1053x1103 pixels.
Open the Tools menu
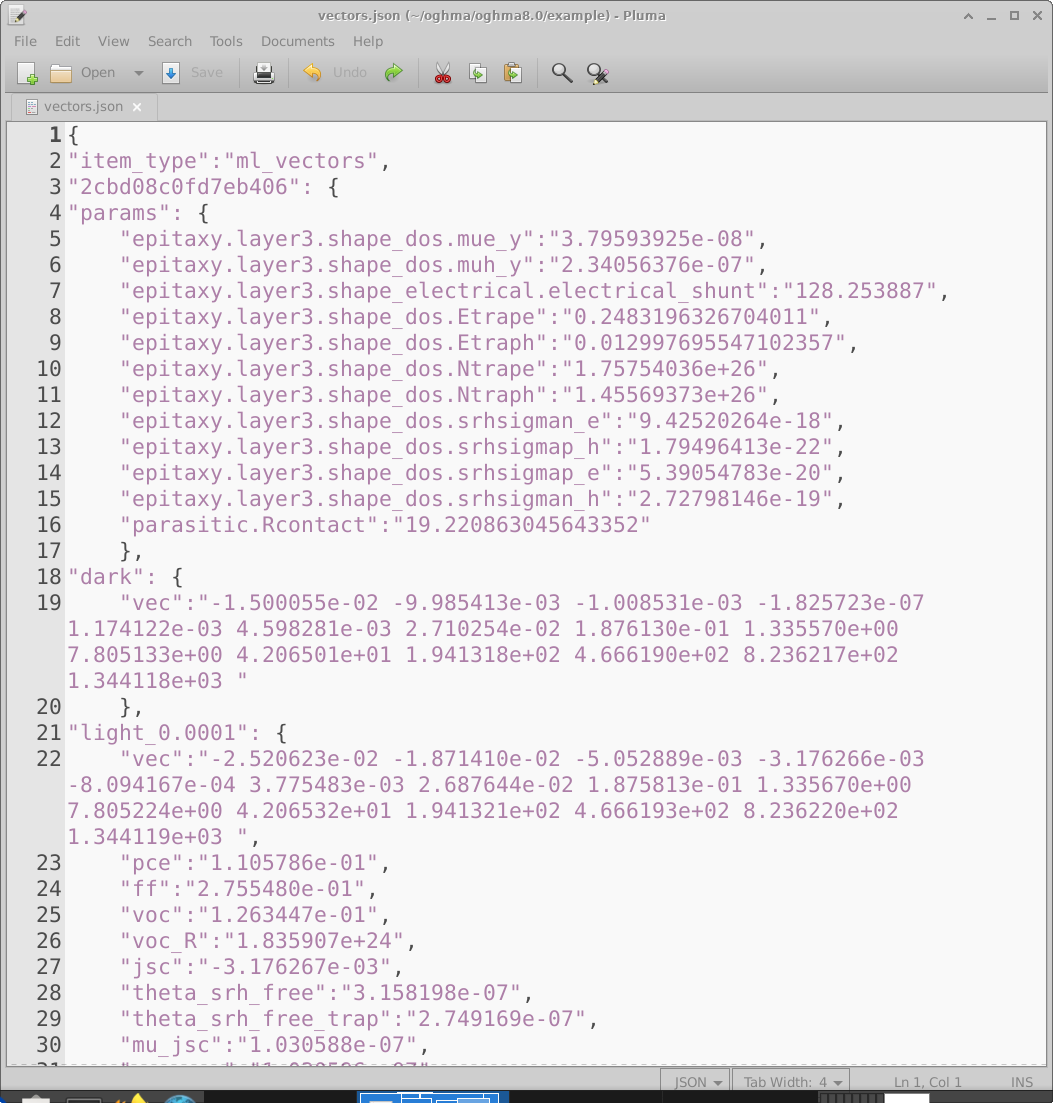click(x=226, y=41)
